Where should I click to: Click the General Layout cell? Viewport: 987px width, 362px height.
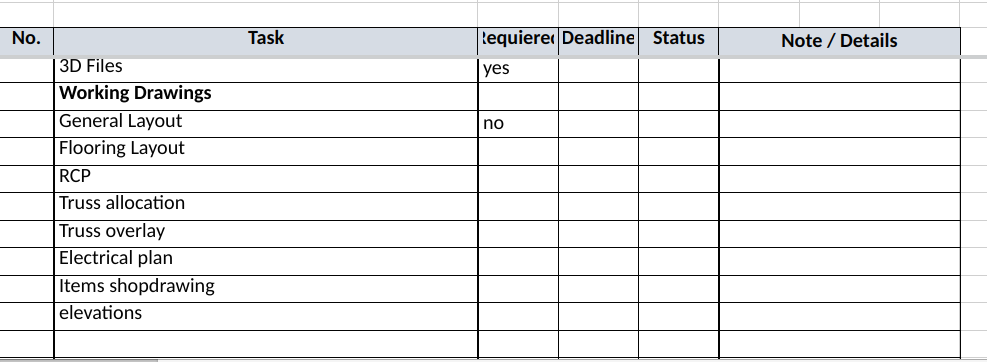[x=266, y=123]
